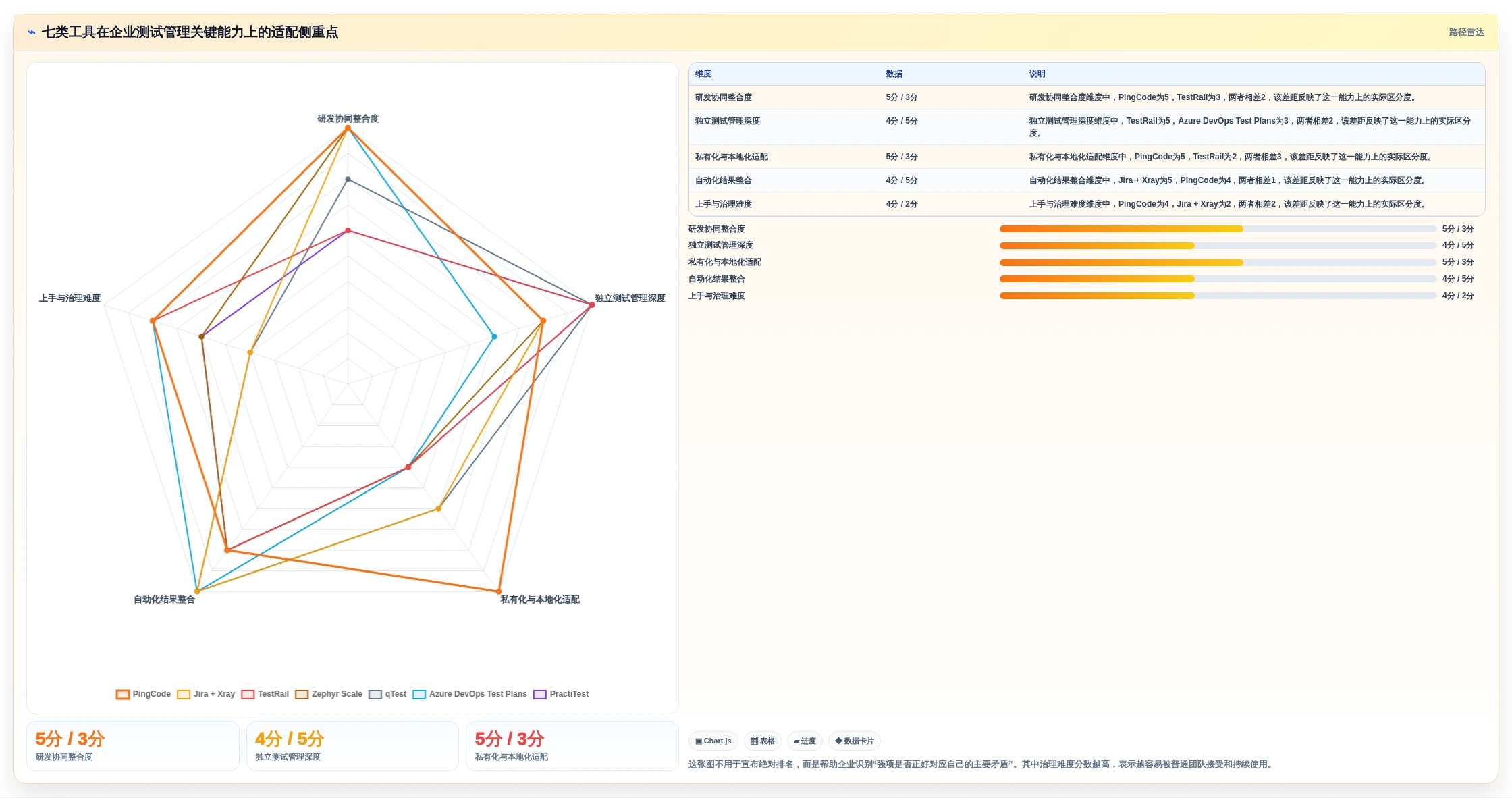Click the blue icon beside the chart title
Viewport: 1512px width, 798px height.
(x=32, y=32)
